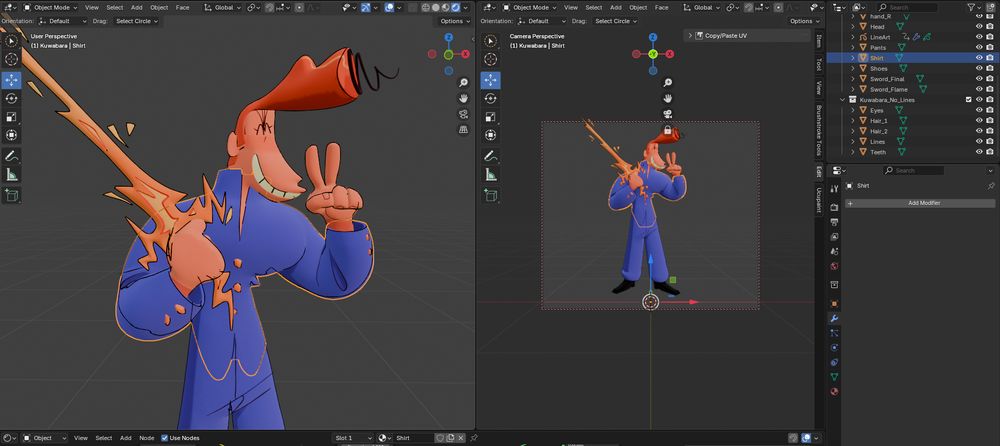Open Global orientation dropdown in left viewport
This screenshot has width=1000, height=446.
223,8
